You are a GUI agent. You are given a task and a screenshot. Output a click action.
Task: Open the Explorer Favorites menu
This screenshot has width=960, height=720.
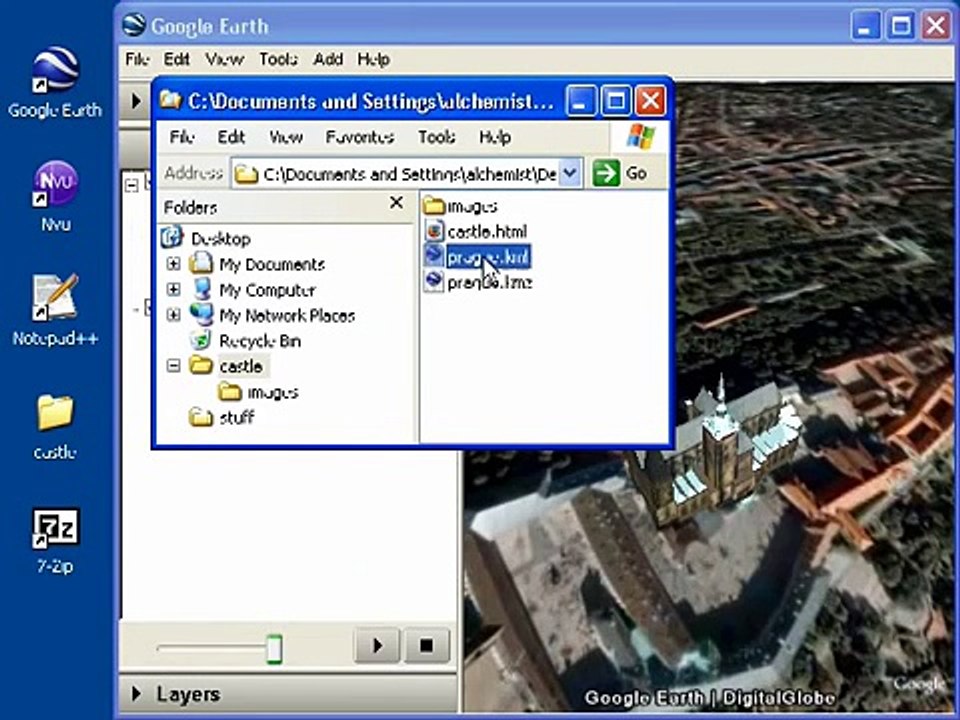[x=359, y=137]
